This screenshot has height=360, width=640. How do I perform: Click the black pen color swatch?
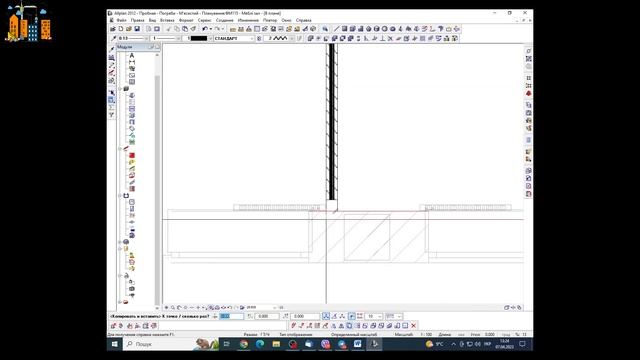199,38
